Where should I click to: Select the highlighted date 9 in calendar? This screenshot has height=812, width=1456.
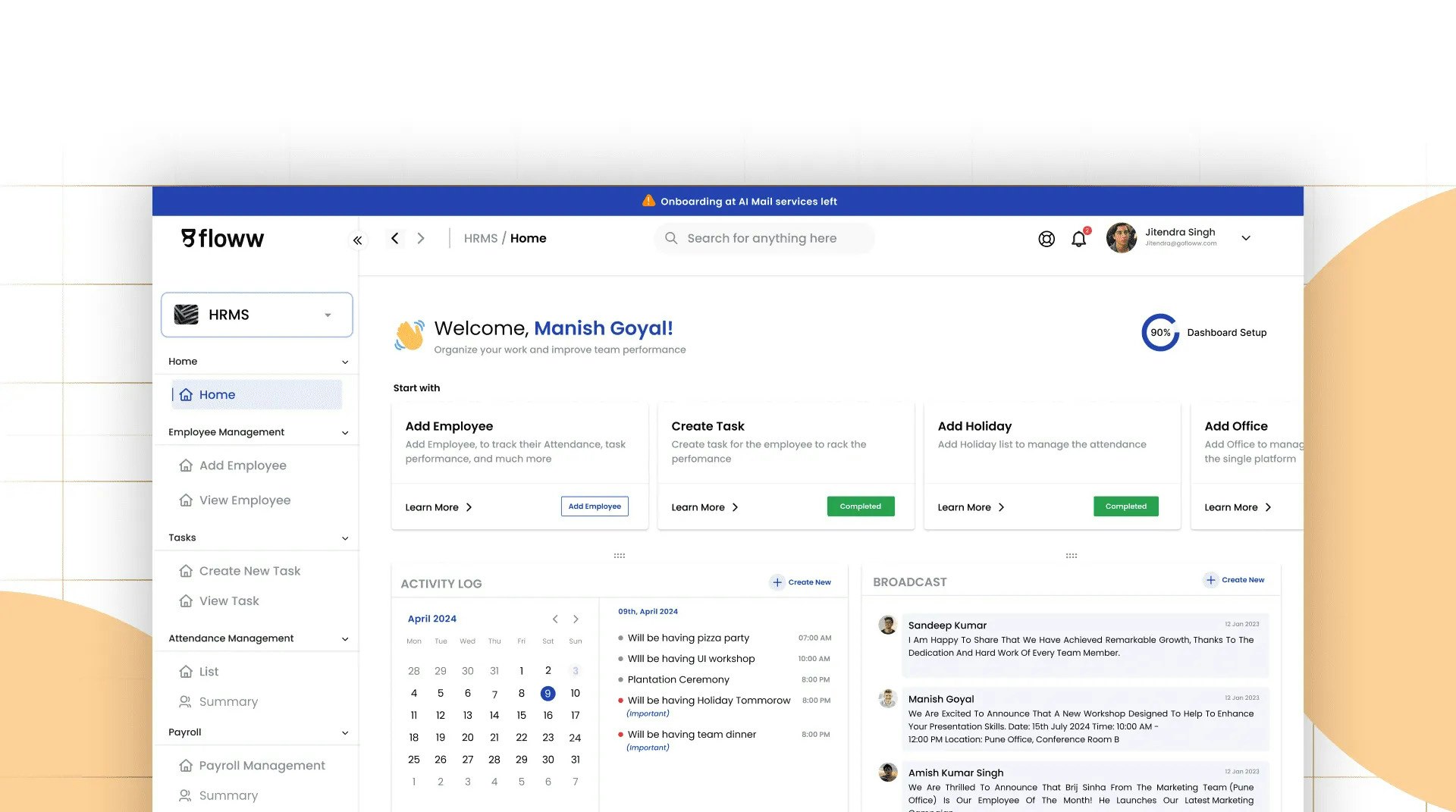[x=548, y=694]
